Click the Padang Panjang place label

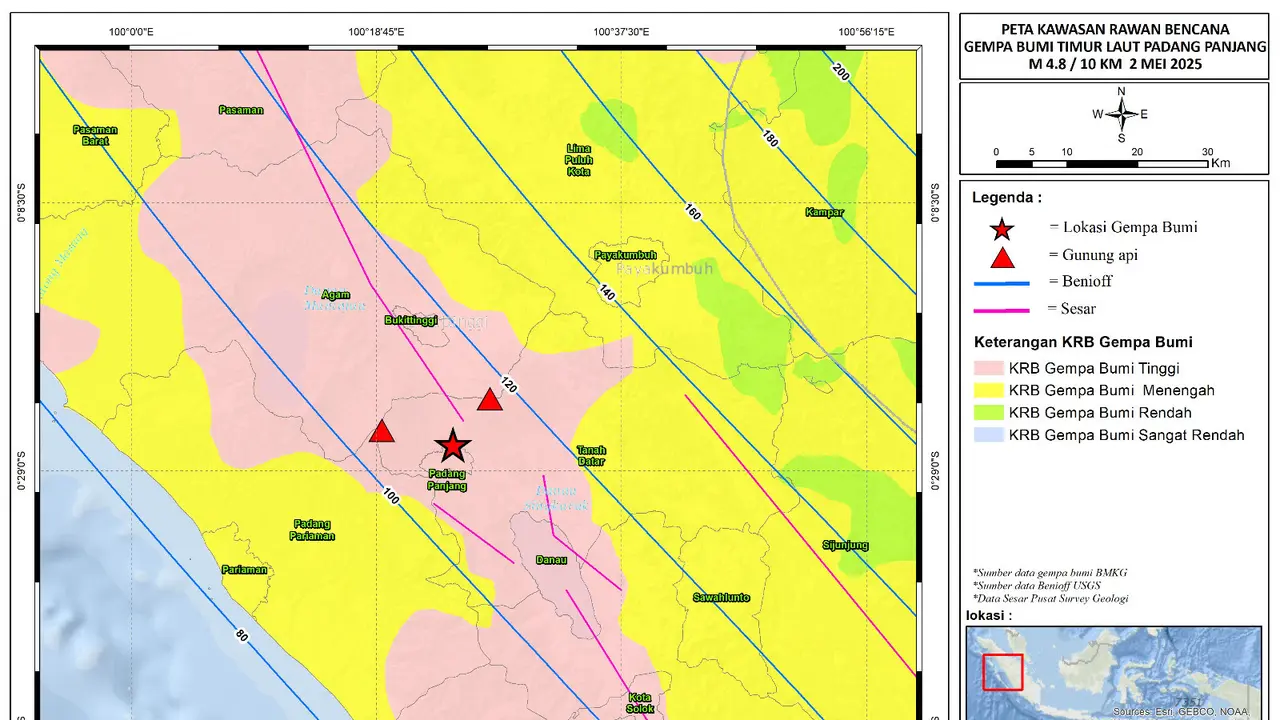447,479
